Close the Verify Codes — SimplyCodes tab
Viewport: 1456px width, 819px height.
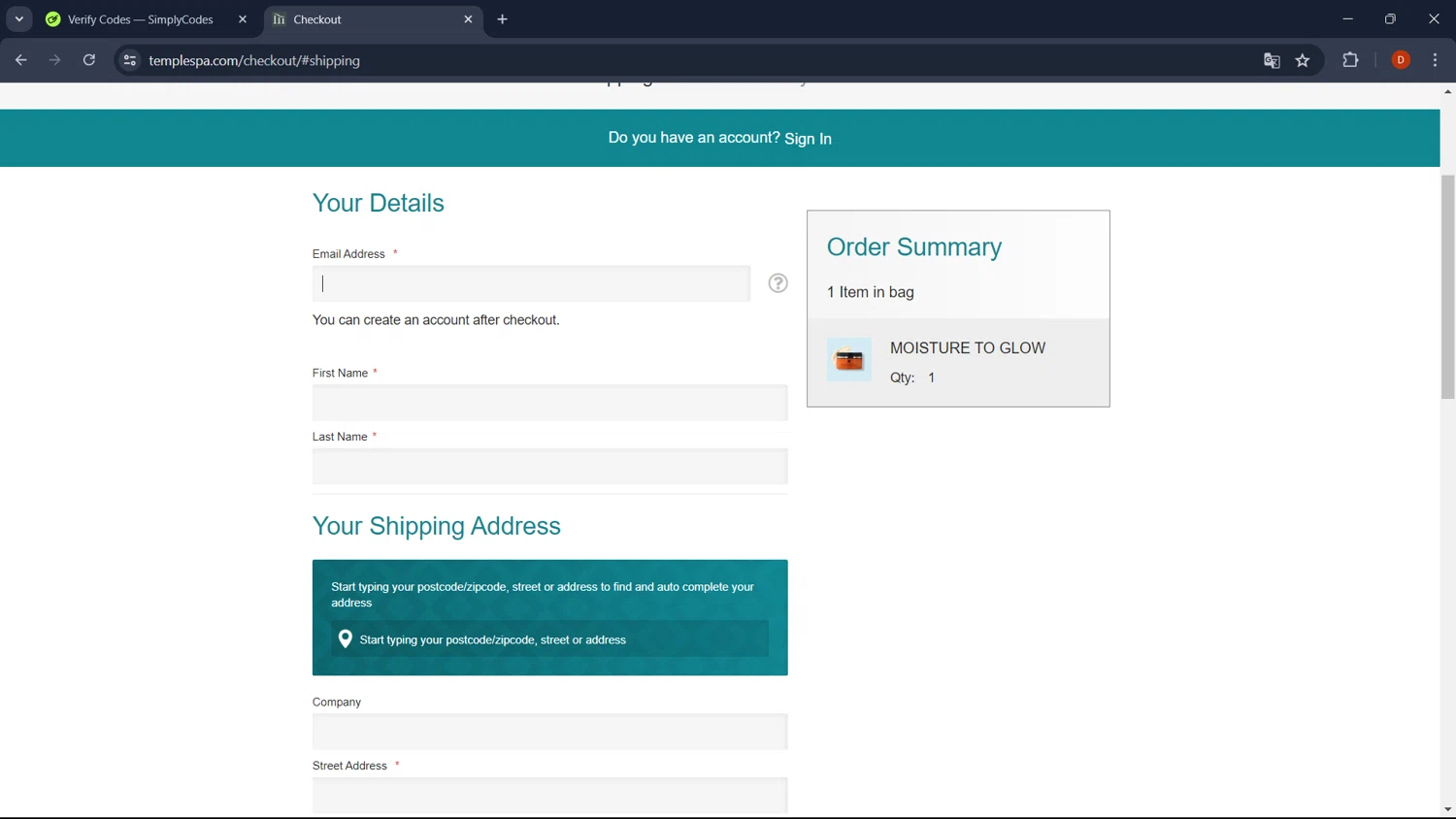click(x=243, y=19)
